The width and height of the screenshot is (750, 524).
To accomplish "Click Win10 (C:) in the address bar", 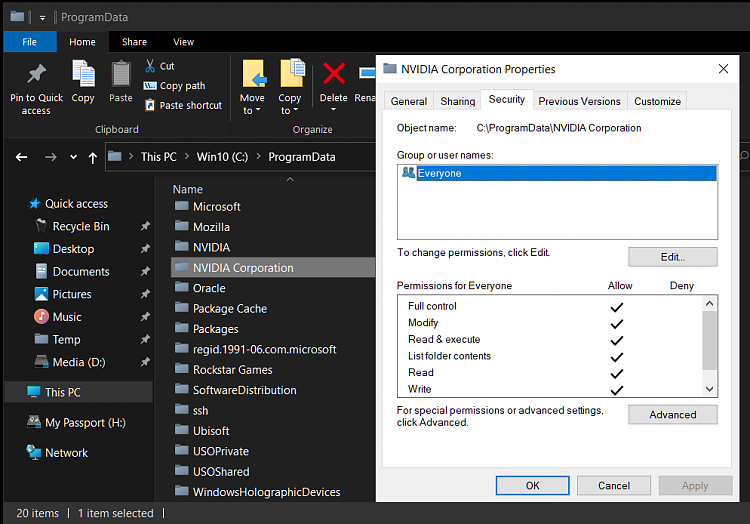I will 222,157.
